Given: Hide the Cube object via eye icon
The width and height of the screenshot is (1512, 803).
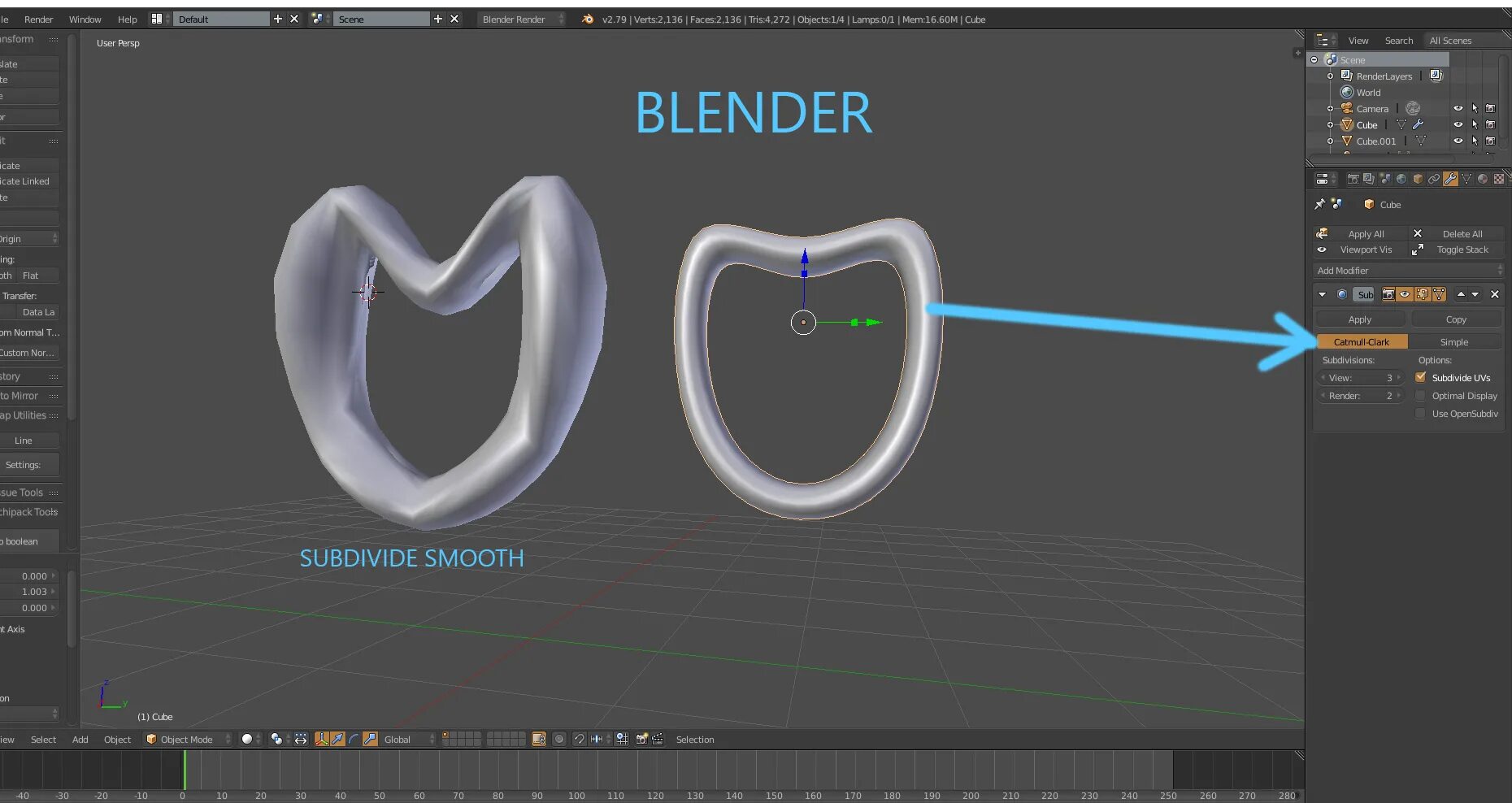Looking at the screenshot, I should click(x=1458, y=124).
